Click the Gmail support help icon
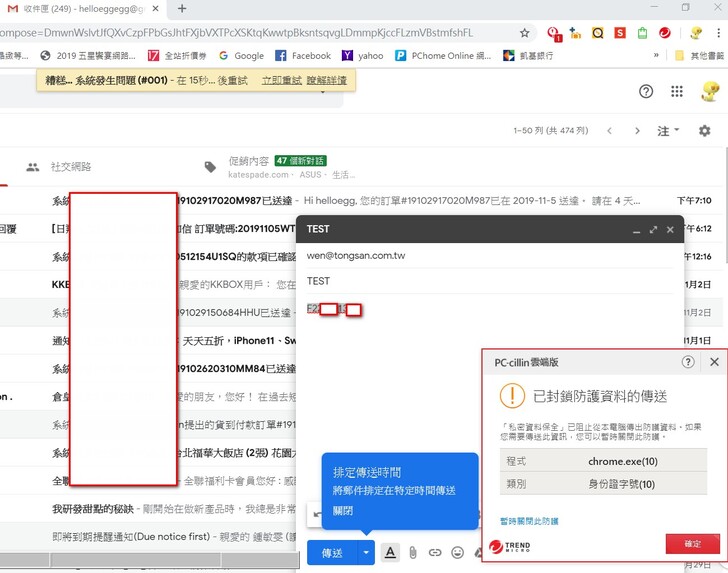The height and width of the screenshot is (573, 728). point(646,92)
